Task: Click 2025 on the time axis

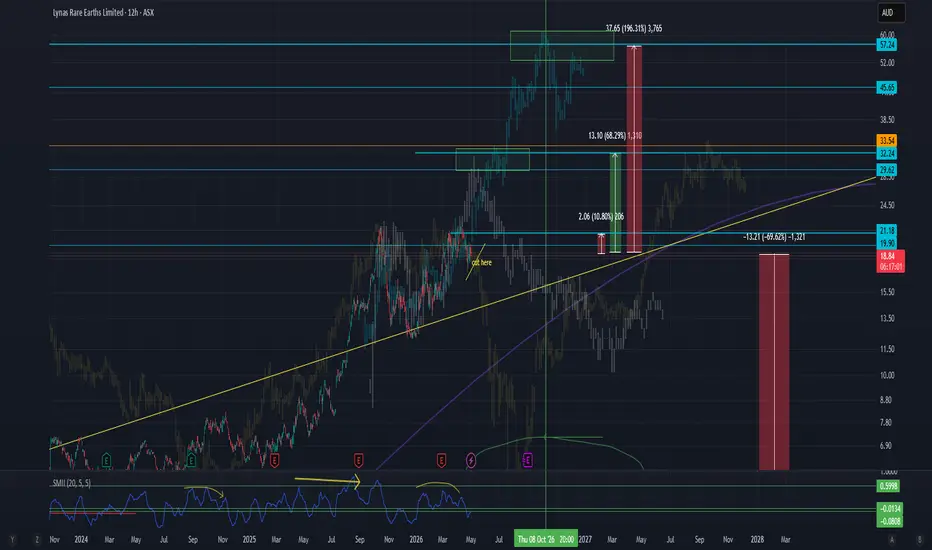Action: pyautogui.click(x=250, y=539)
